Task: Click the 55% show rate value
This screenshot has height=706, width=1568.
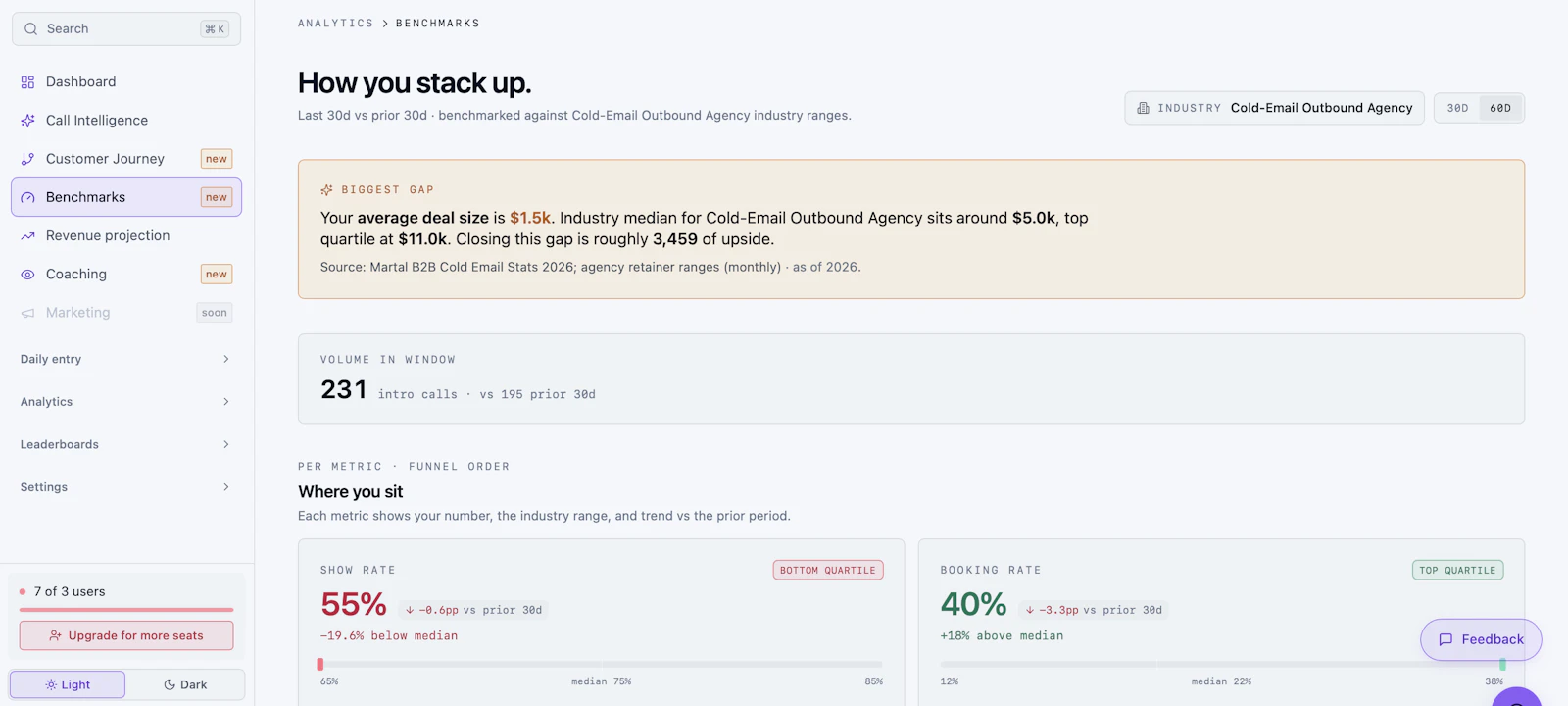Action: pyautogui.click(x=354, y=604)
